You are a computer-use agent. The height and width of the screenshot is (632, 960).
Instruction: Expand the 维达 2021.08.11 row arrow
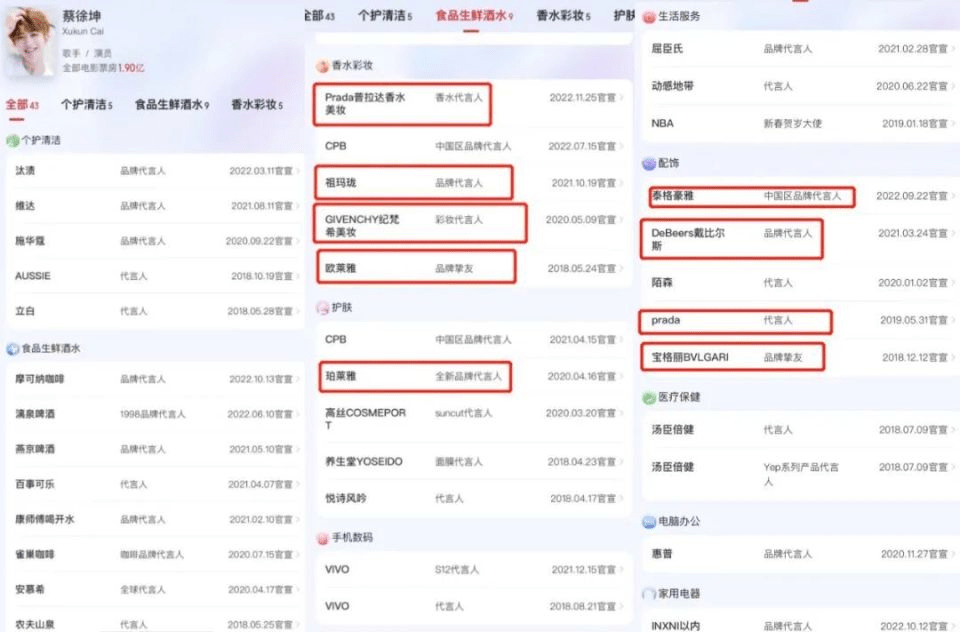click(298, 206)
